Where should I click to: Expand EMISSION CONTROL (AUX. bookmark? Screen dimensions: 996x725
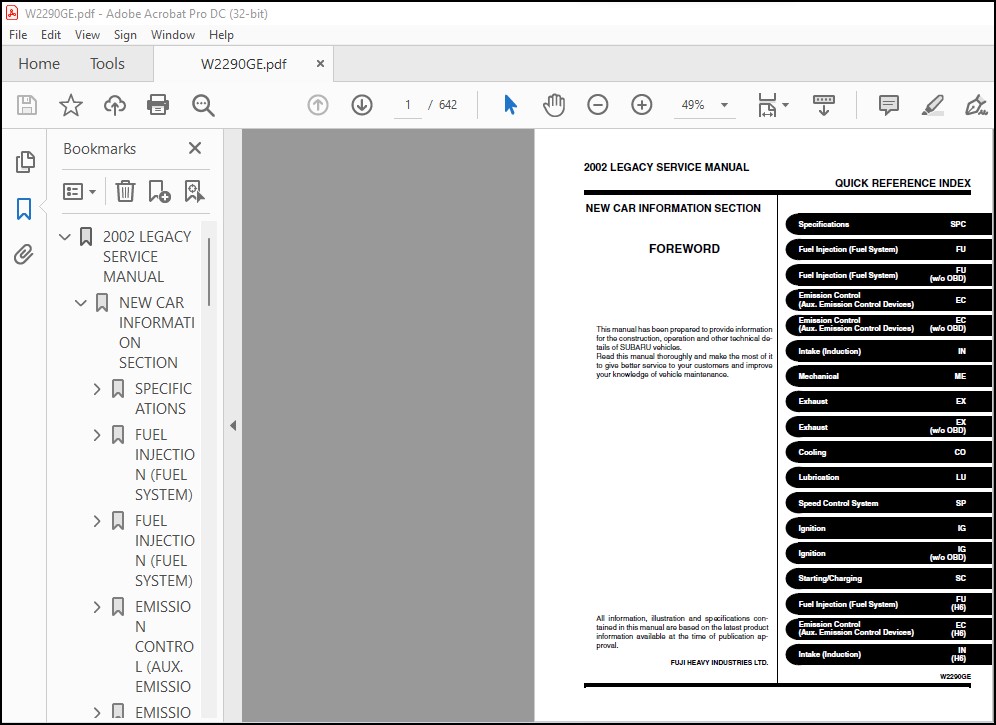tap(97, 607)
